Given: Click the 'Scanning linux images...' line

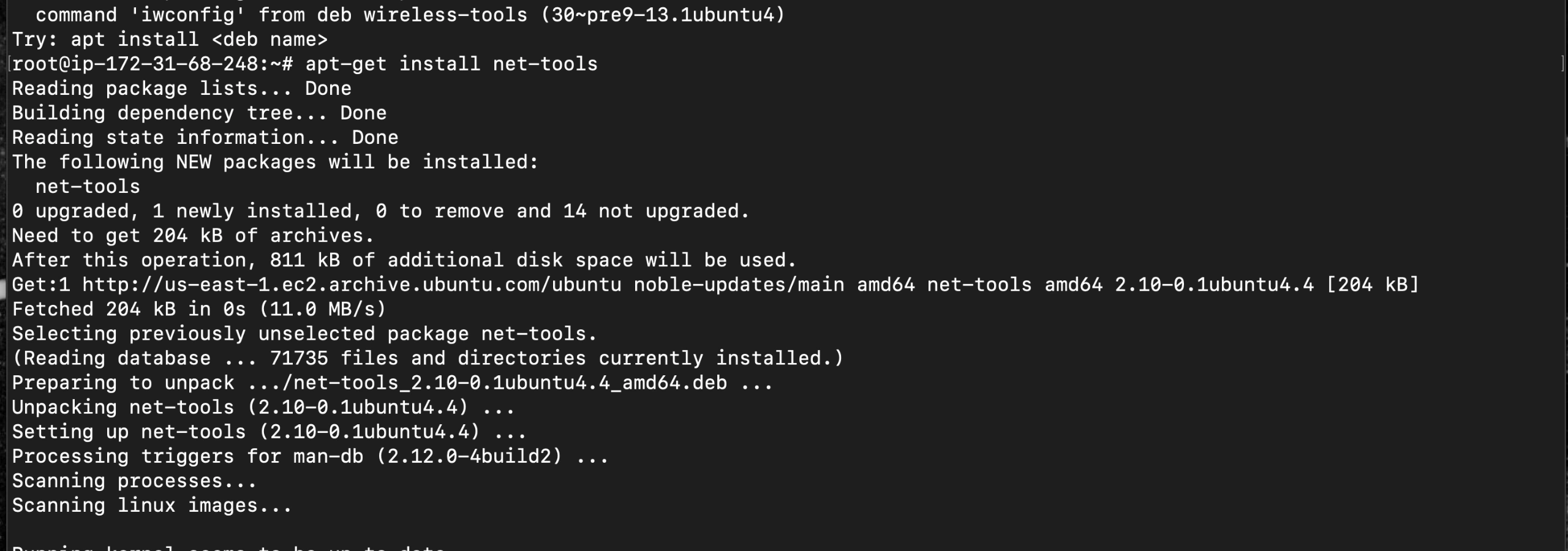Looking at the screenshot, I should [152, 506].
